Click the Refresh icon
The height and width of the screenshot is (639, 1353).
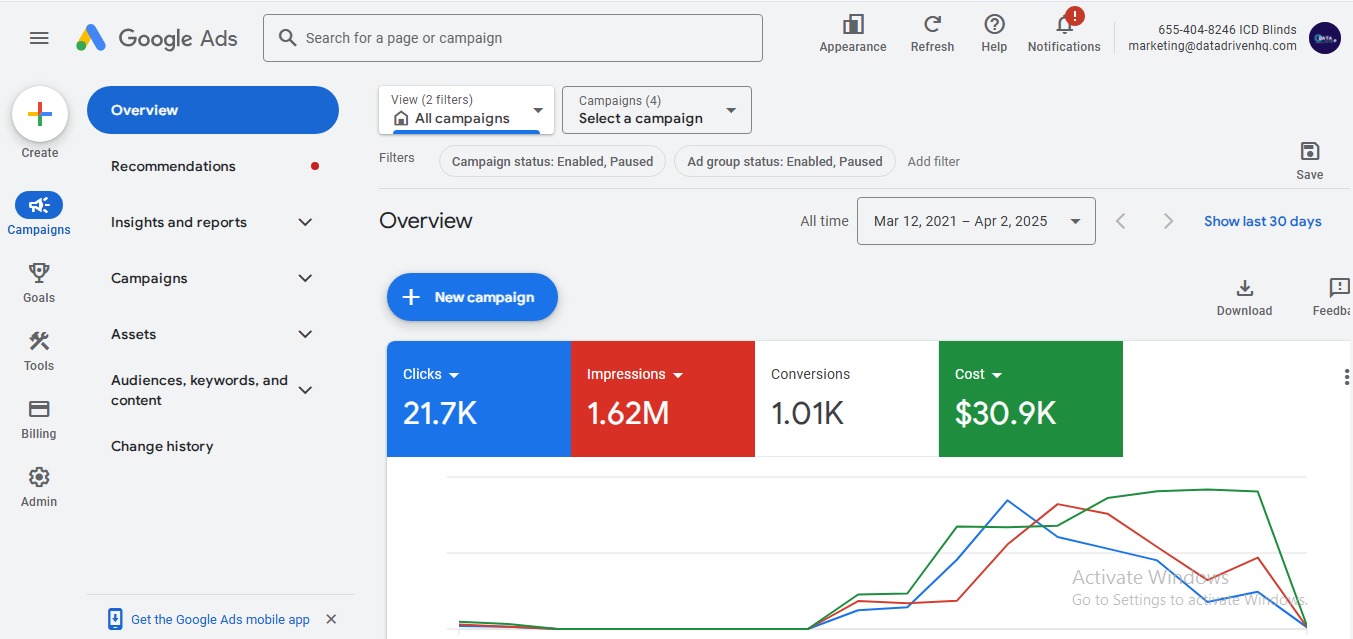coord(932,25)
